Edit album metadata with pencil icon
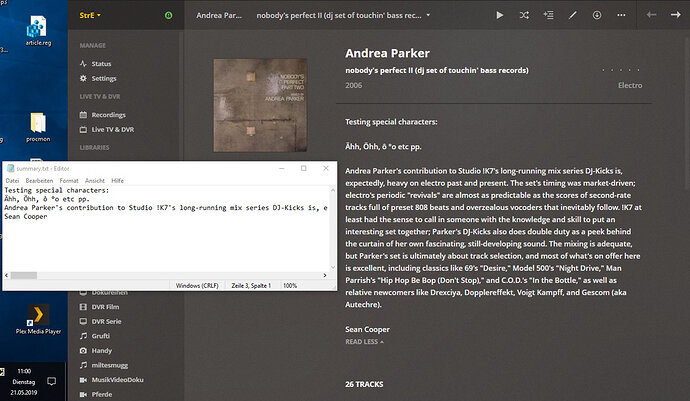The width and height of the screenshot is (690, 401). (x=573, y=15)
